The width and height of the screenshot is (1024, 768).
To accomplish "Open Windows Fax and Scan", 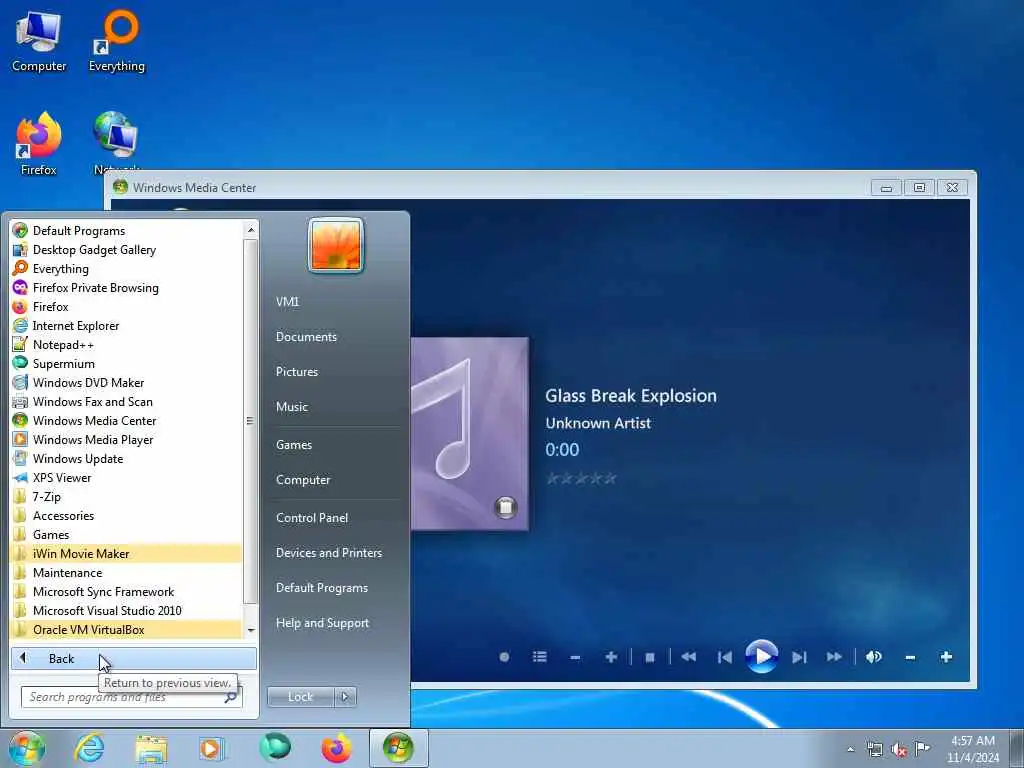I will (x=127, y=401).
